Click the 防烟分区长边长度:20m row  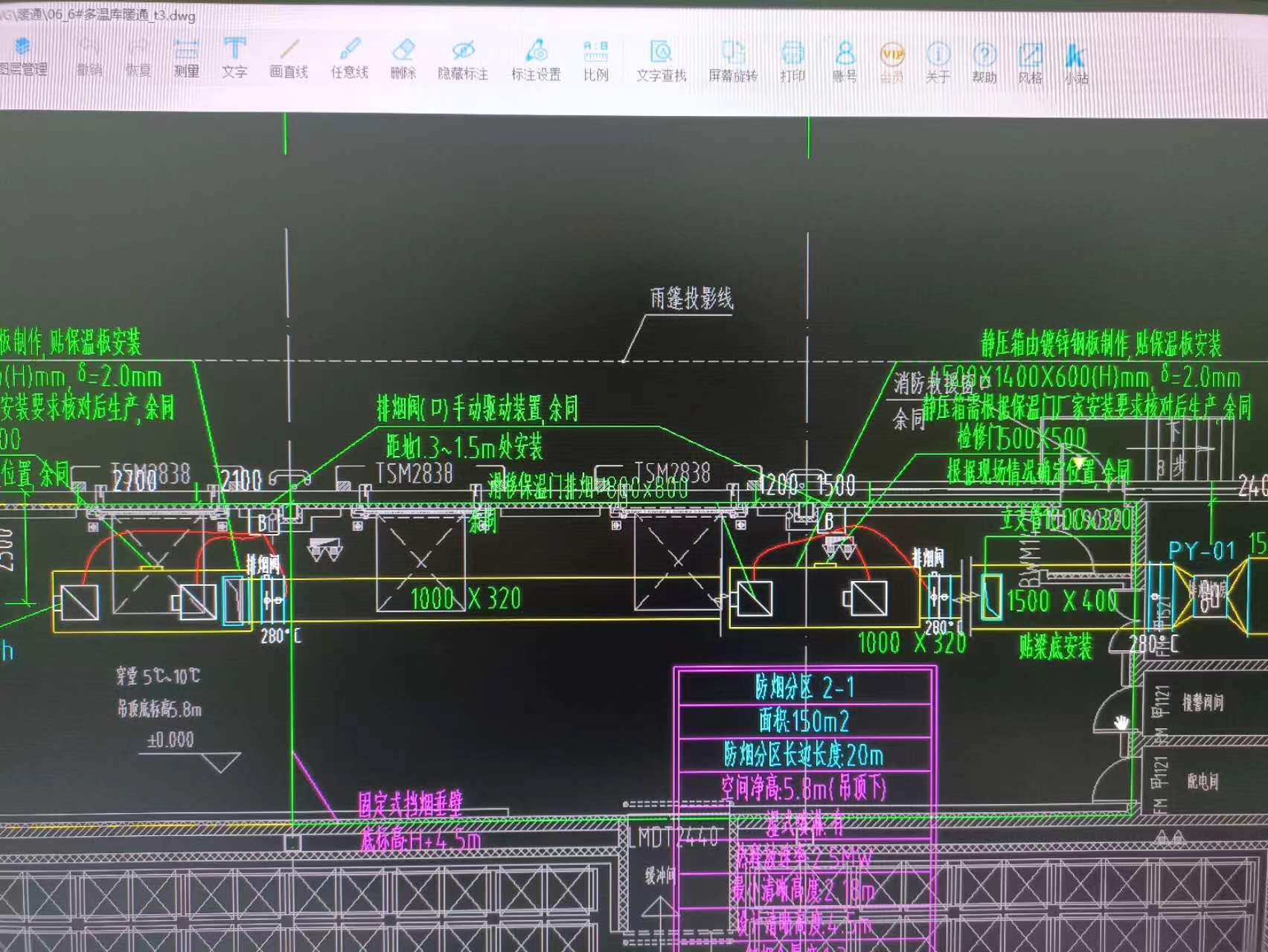804,754
